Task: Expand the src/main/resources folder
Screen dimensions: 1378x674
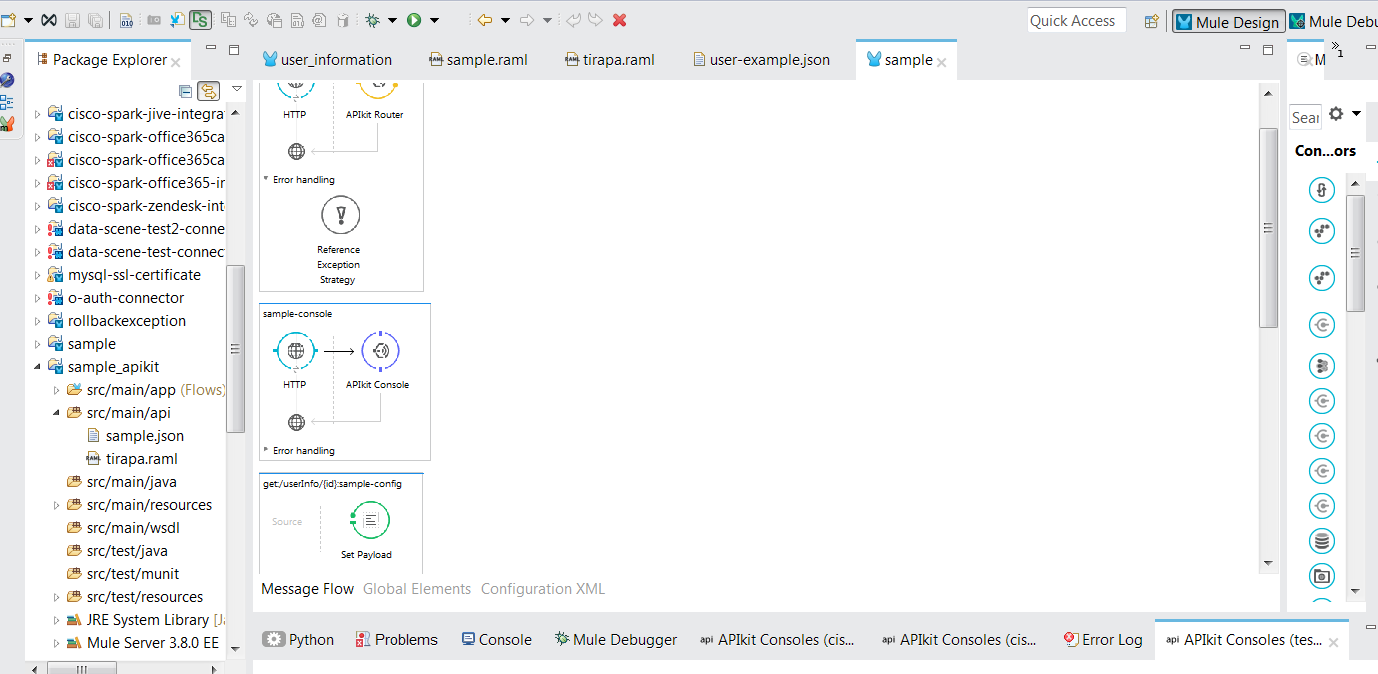Action: click(57, 505)
